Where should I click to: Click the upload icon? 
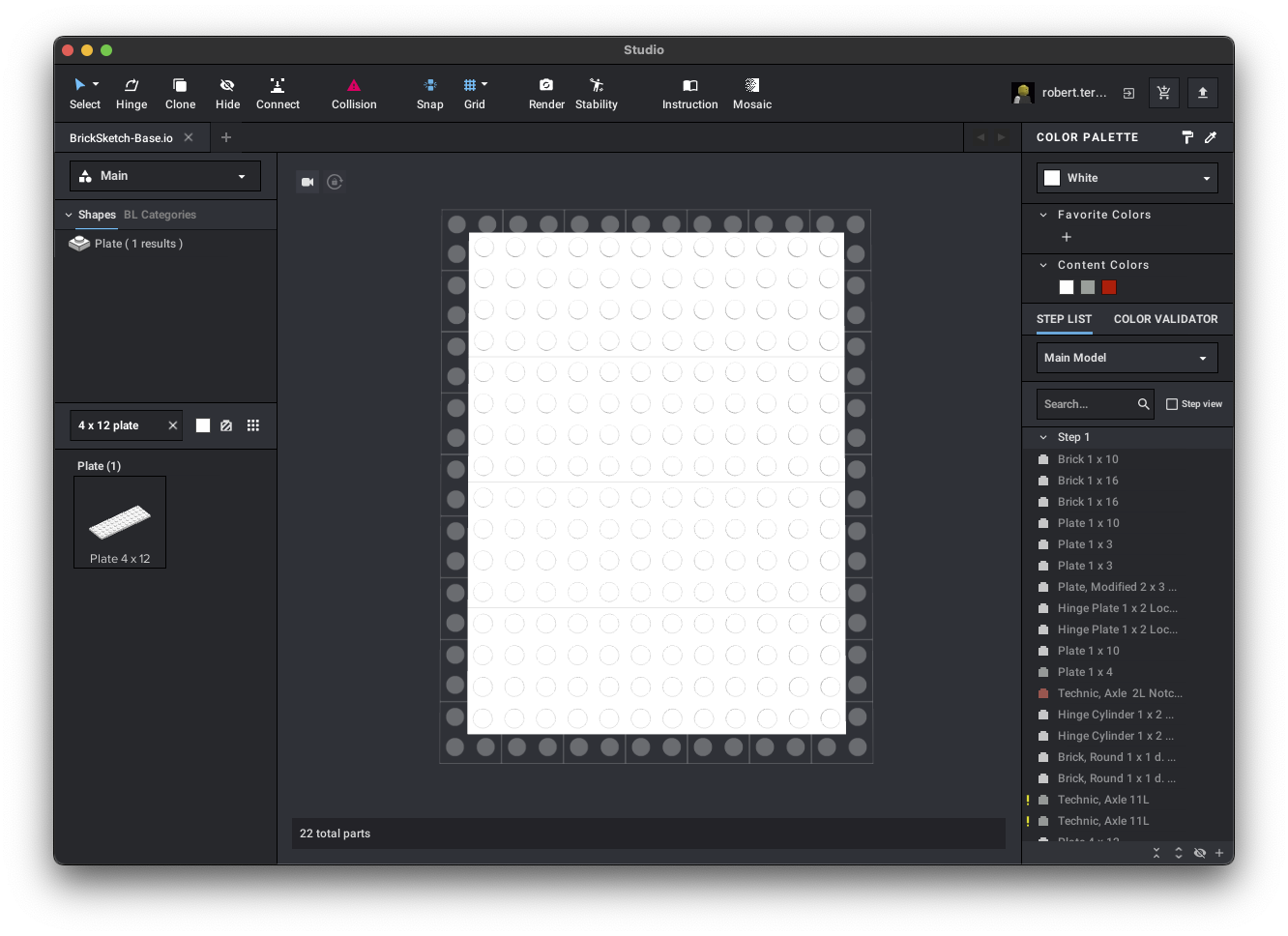coord(1203,93)
